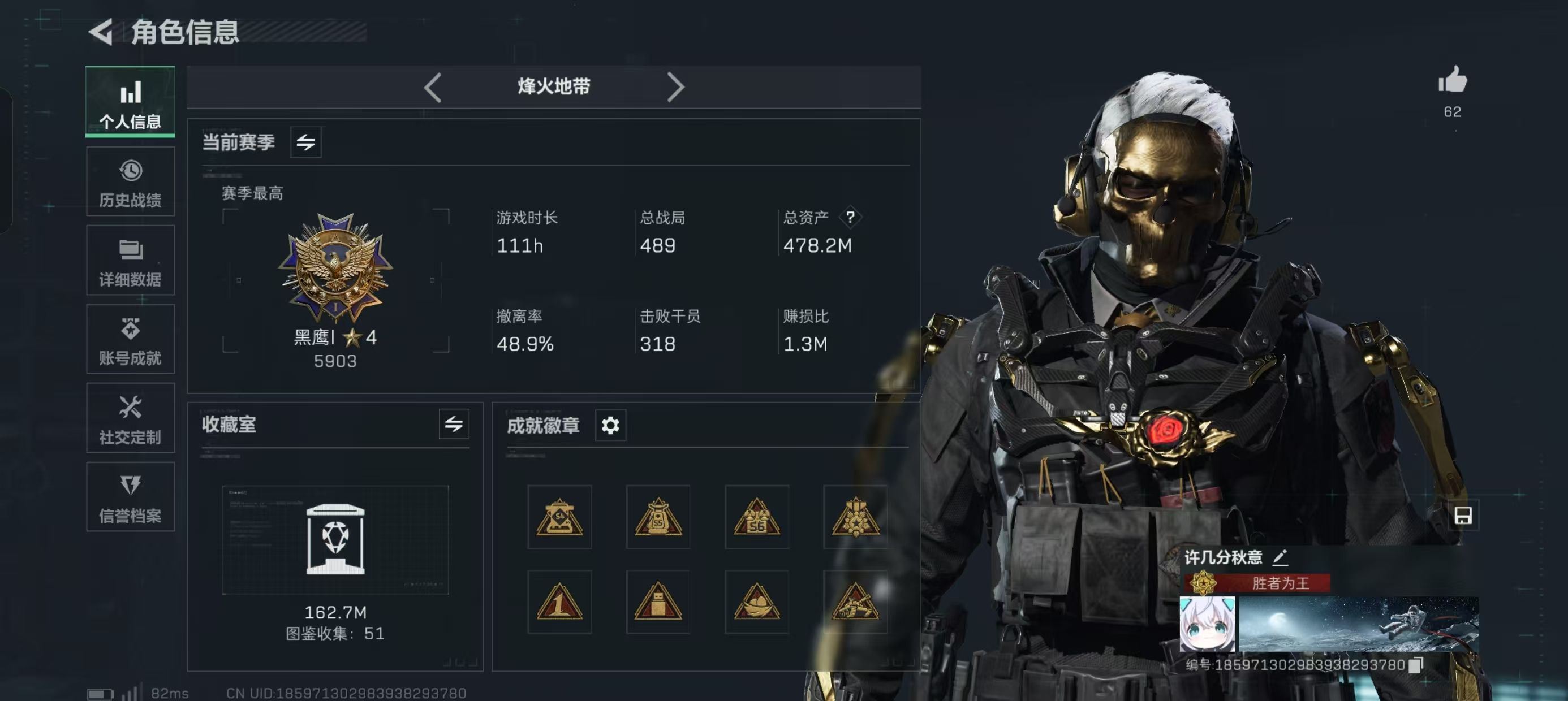Switch to next mode with right chevron
The image size is (1568, 701).
(674, 88)
